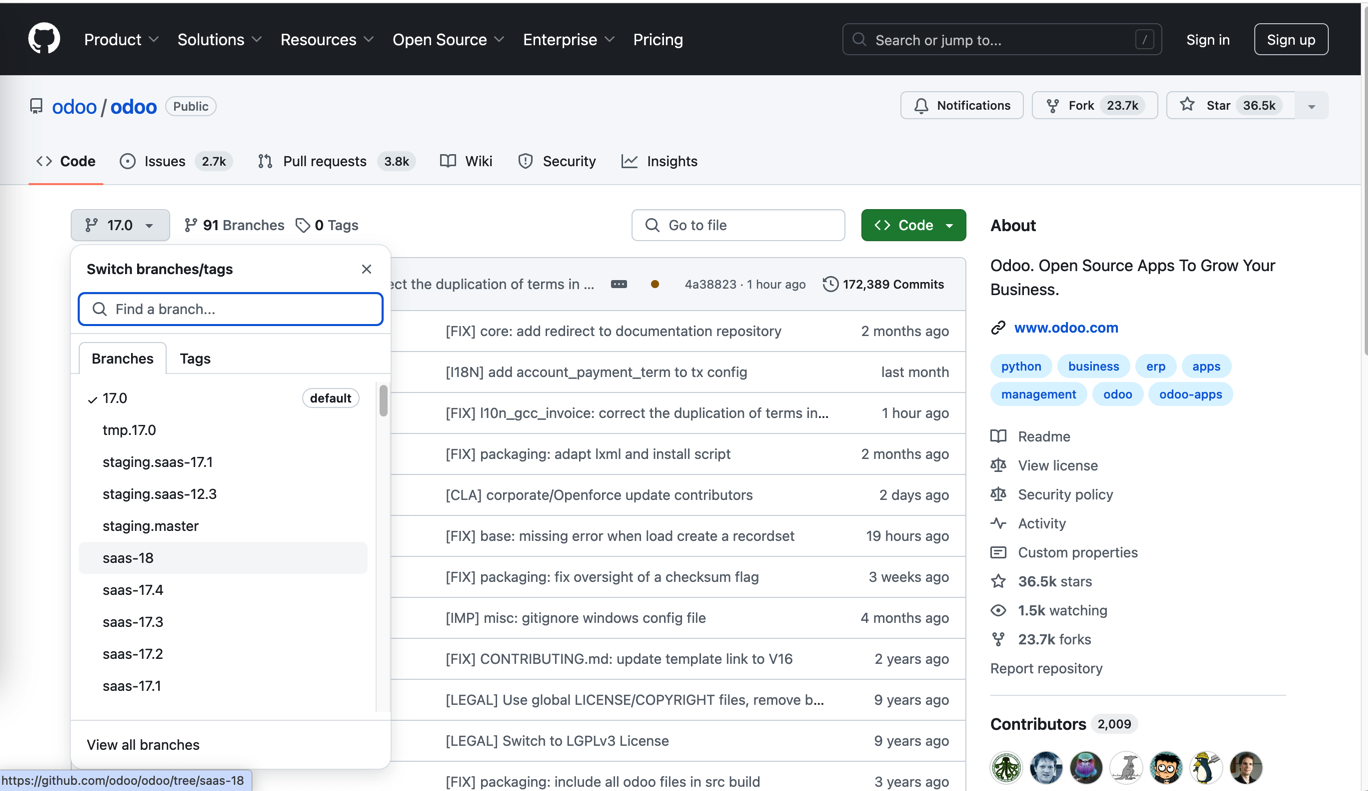The width and height of the screenshot is (1368, 791).
Task: Open the commit message ellipsis icon
Action: (619, 284)
